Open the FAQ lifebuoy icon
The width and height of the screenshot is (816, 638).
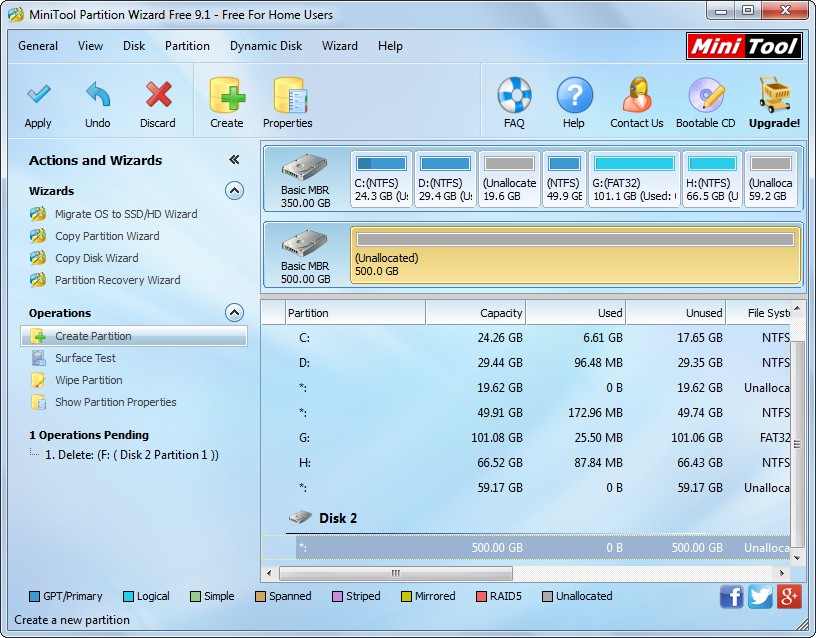pos(514,95)
